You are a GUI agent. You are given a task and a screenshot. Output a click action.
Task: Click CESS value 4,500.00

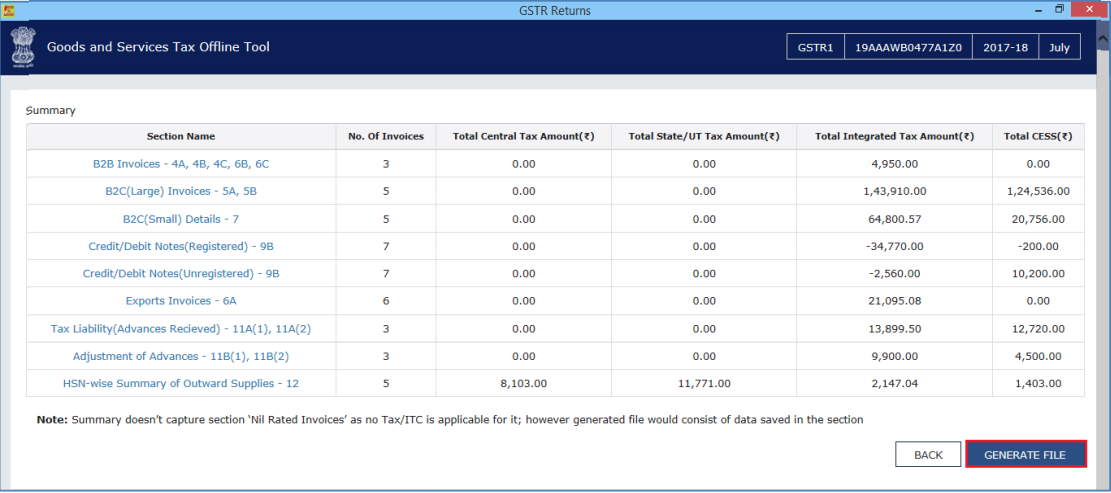pyautogui.click(x=1038, y=356)
